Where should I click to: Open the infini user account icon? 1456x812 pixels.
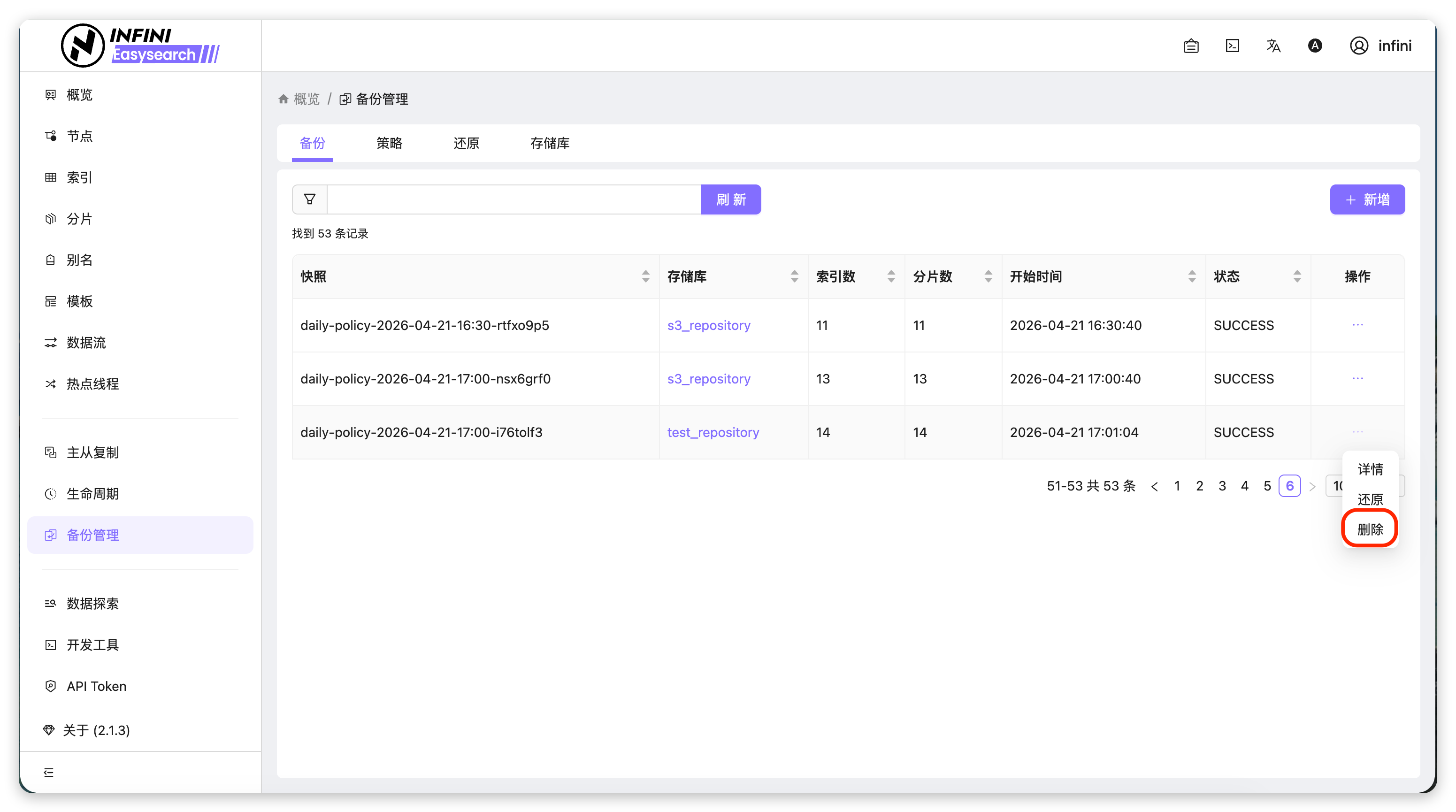tap(1359, 46)
